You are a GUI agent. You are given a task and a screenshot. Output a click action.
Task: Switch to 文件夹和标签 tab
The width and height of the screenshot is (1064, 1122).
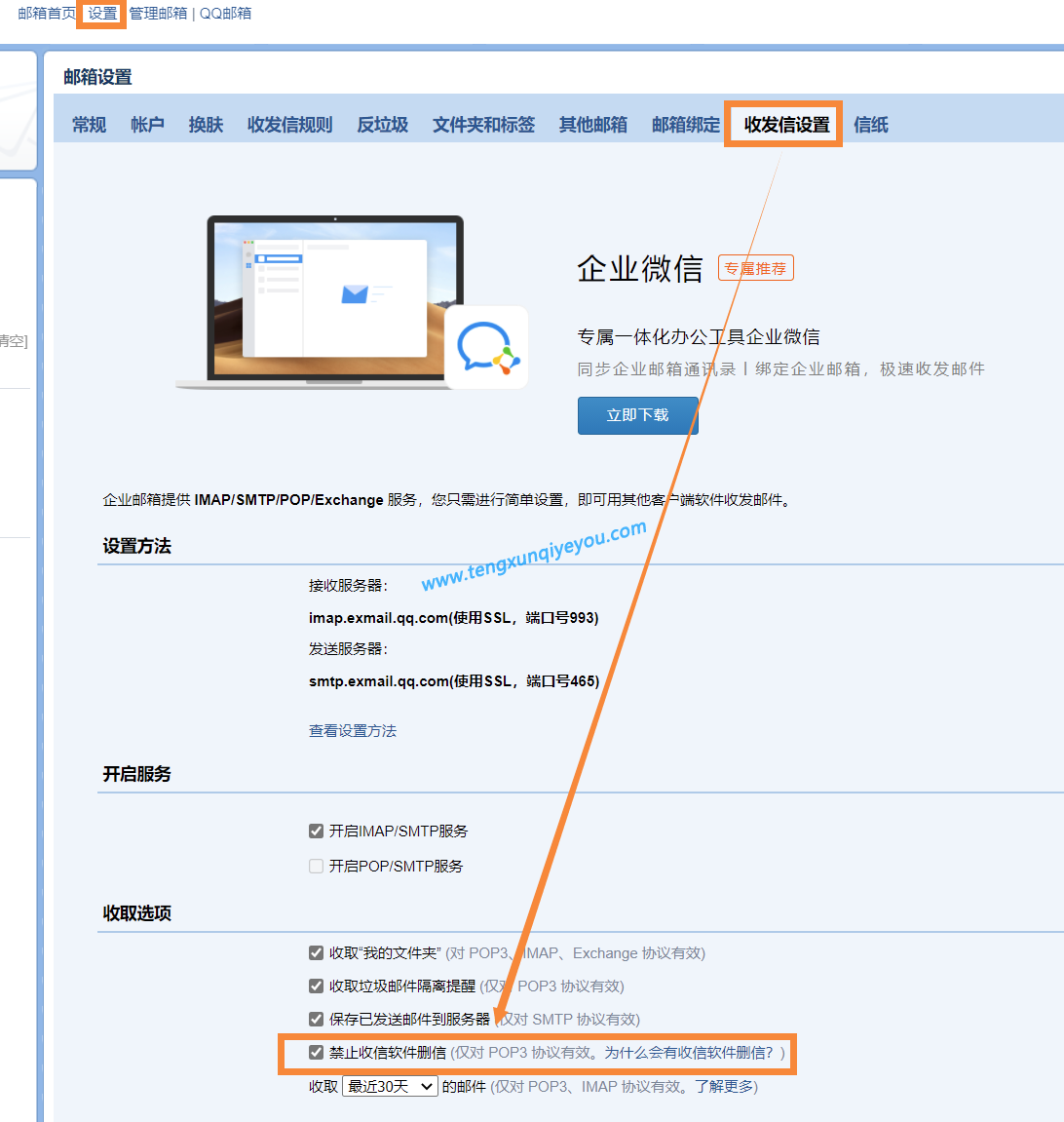(x=483, y=125)
